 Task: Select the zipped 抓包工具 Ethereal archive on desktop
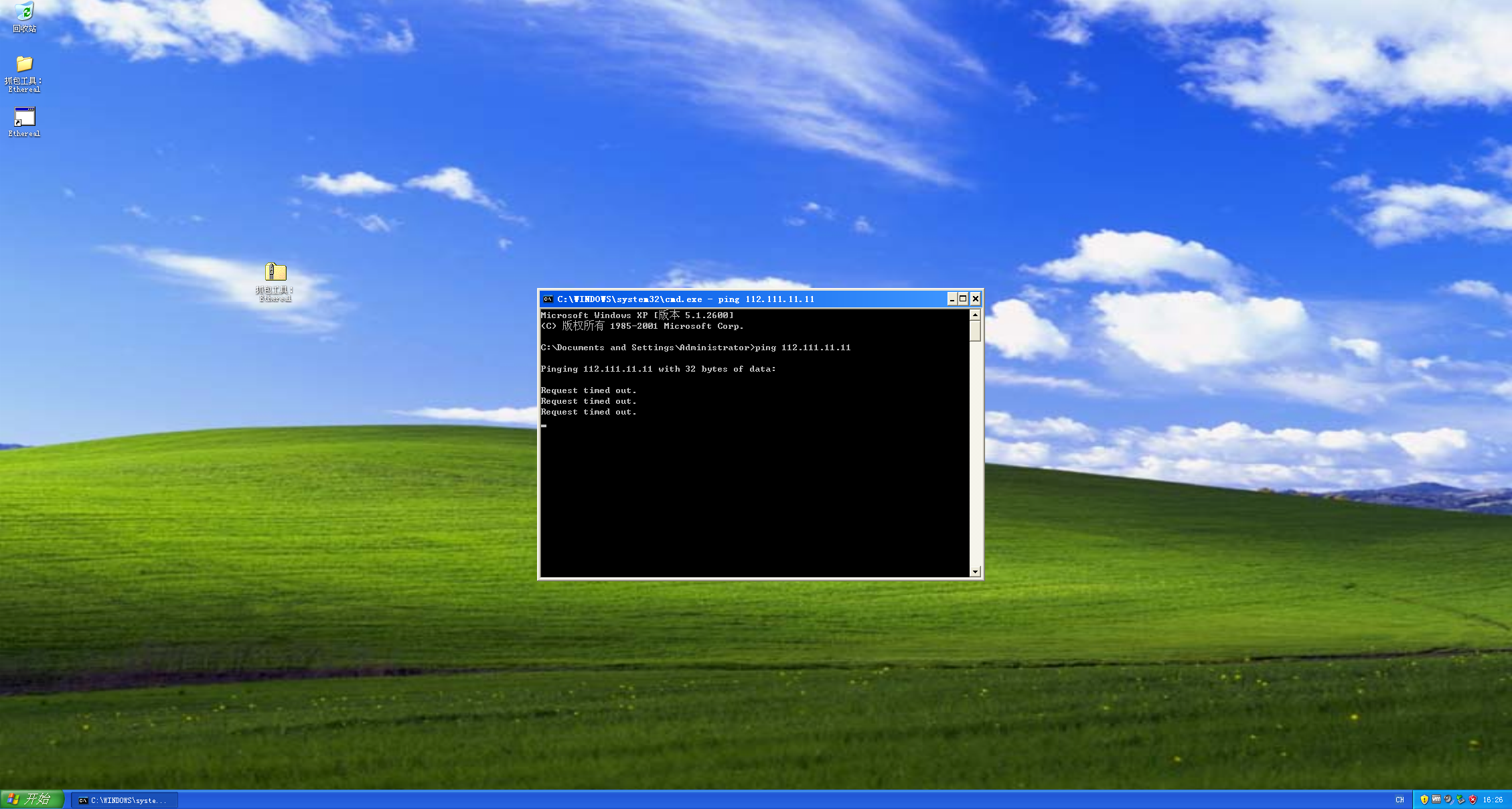tap(275, 272)
